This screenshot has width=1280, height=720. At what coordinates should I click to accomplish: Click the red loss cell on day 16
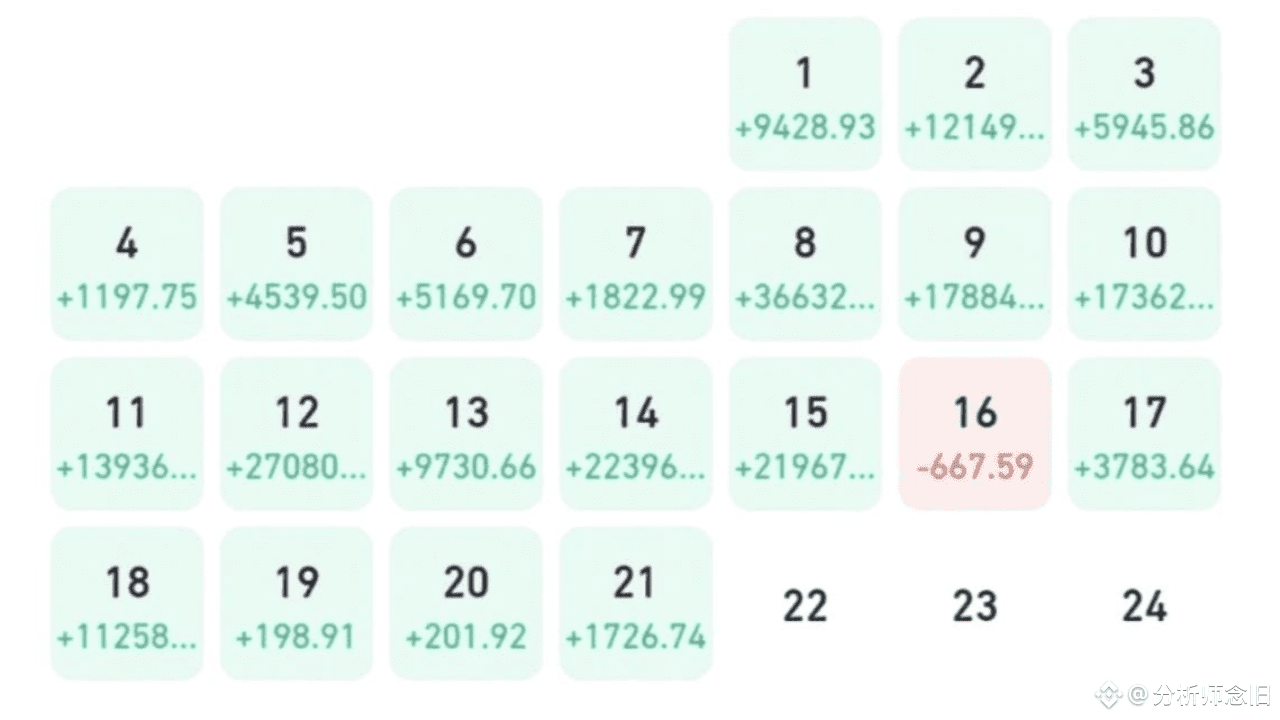click(x=975, y=433)
